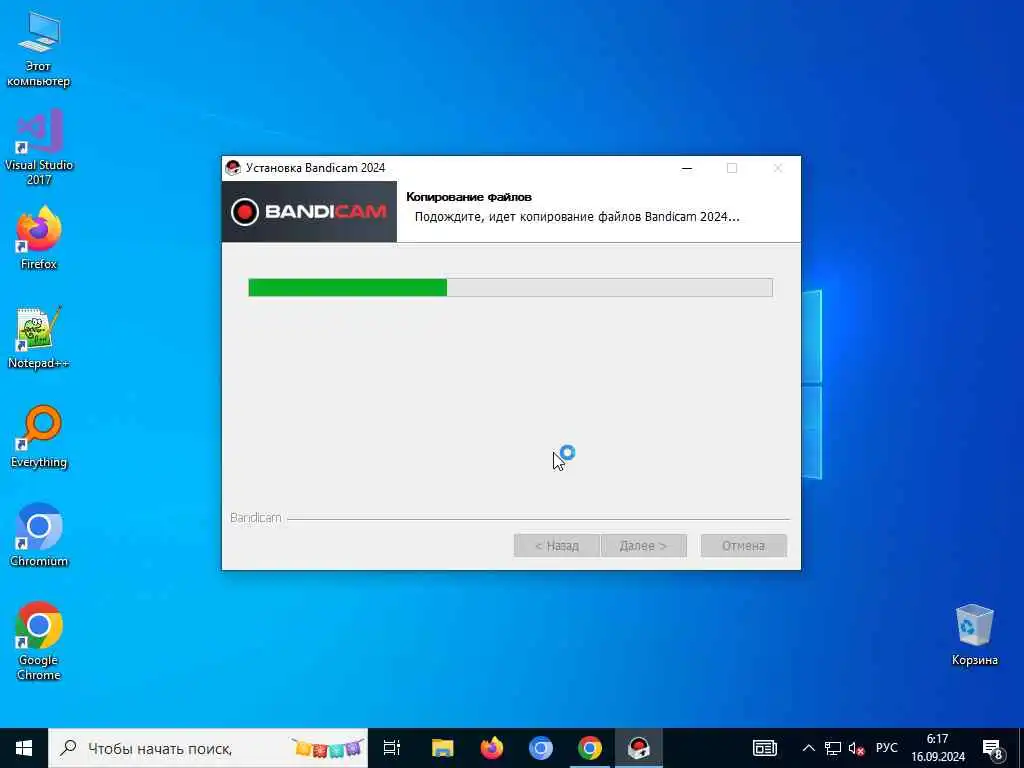The height and width of the screenshot is (768, 1024).
Task: Open the clock and date flyout
Action: (x=938, y=748)
